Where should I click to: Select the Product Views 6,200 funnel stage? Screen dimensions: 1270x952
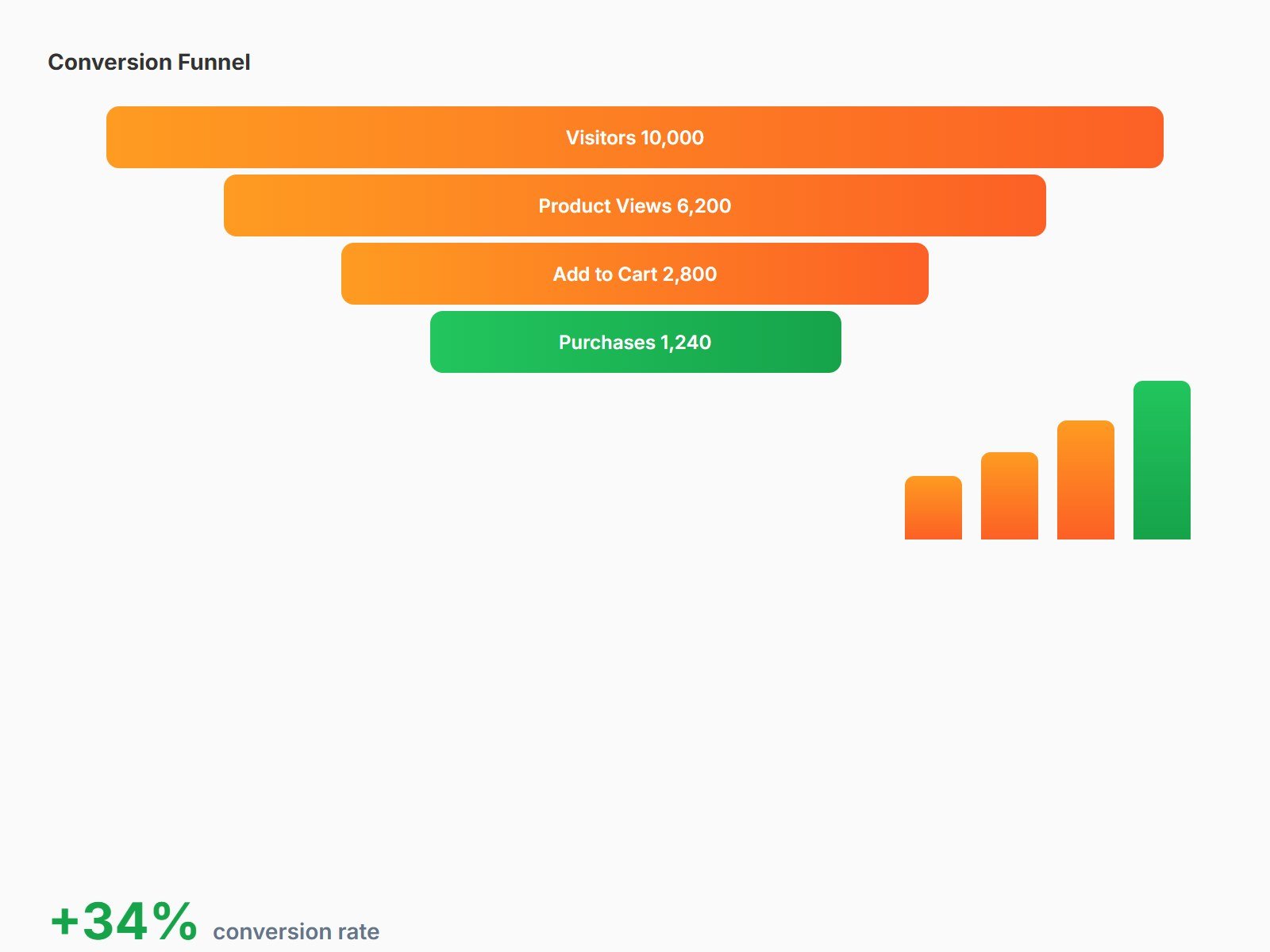(x=635, y=205)
